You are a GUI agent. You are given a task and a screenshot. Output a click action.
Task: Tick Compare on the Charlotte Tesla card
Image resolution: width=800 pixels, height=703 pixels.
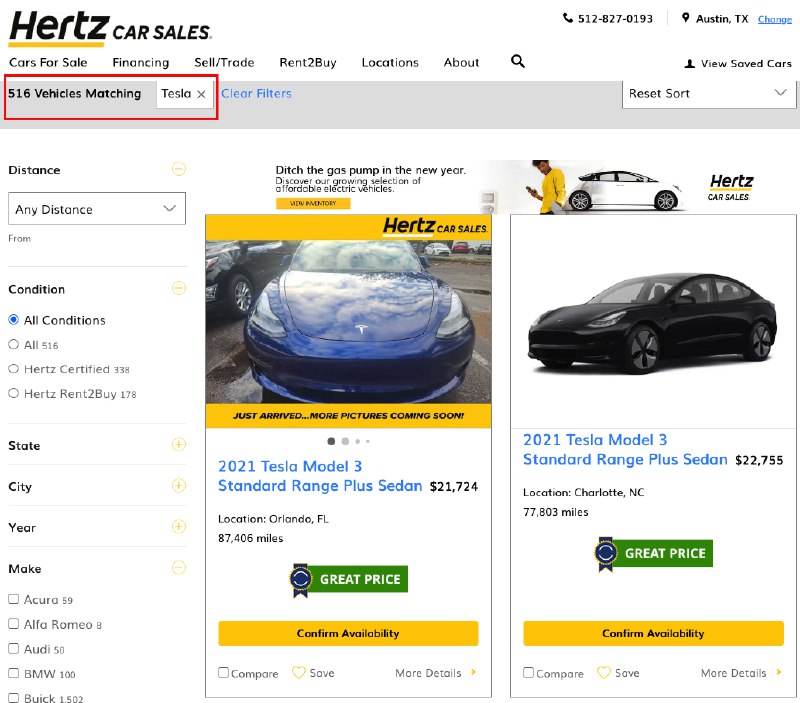pyautogui.click(x=529, y=672)
